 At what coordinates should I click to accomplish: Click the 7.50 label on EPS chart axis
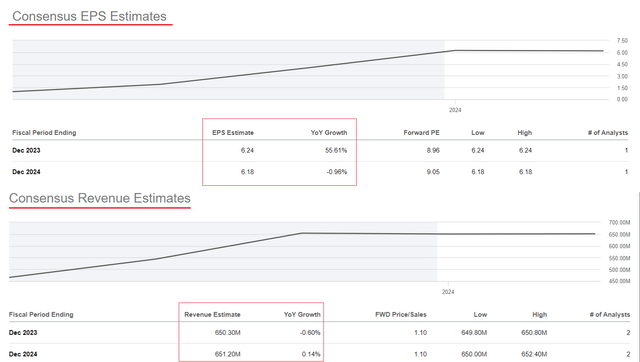tap(622, 41)
